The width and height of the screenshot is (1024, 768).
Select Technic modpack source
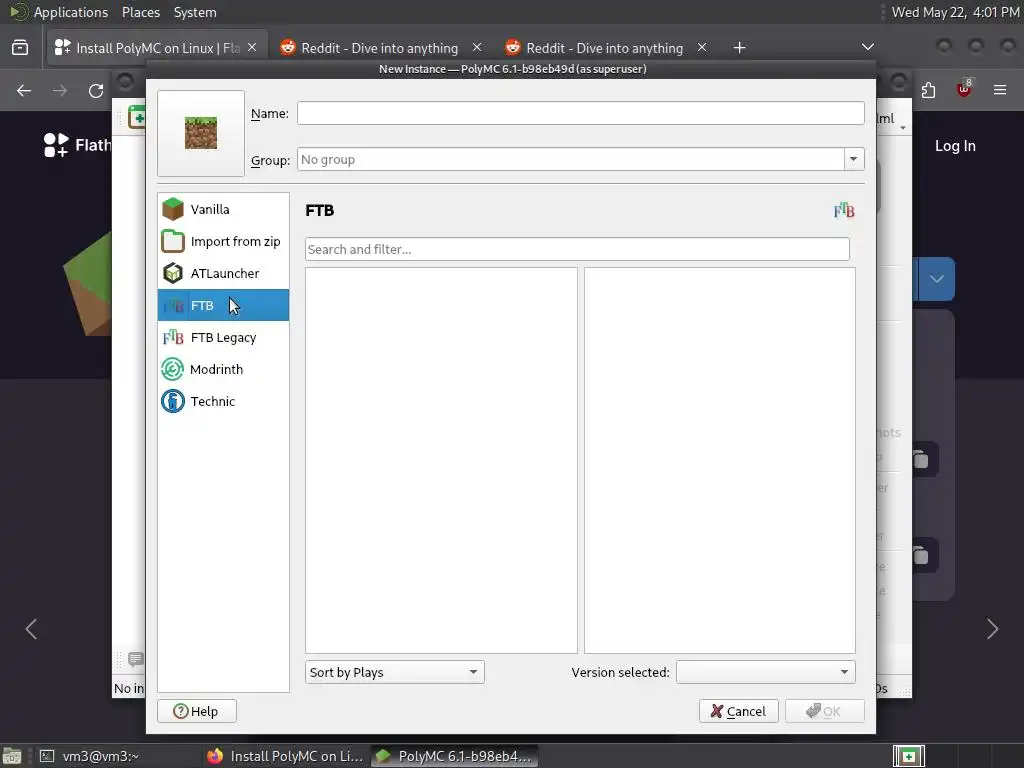[223, 401]
